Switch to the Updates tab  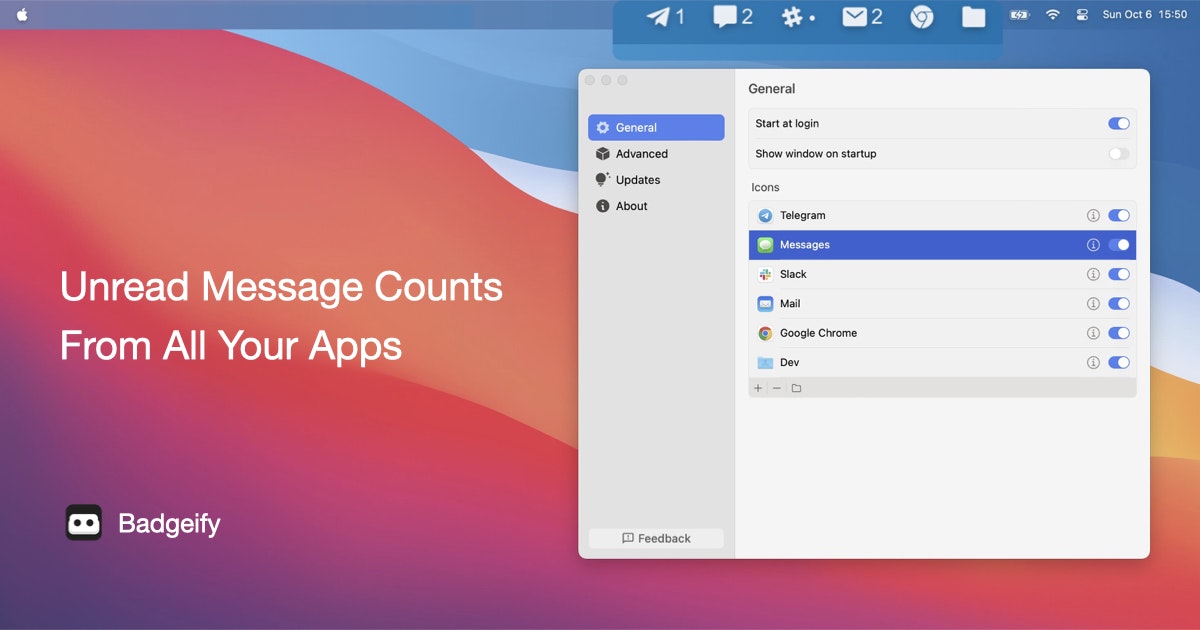[x=656, y=180]
